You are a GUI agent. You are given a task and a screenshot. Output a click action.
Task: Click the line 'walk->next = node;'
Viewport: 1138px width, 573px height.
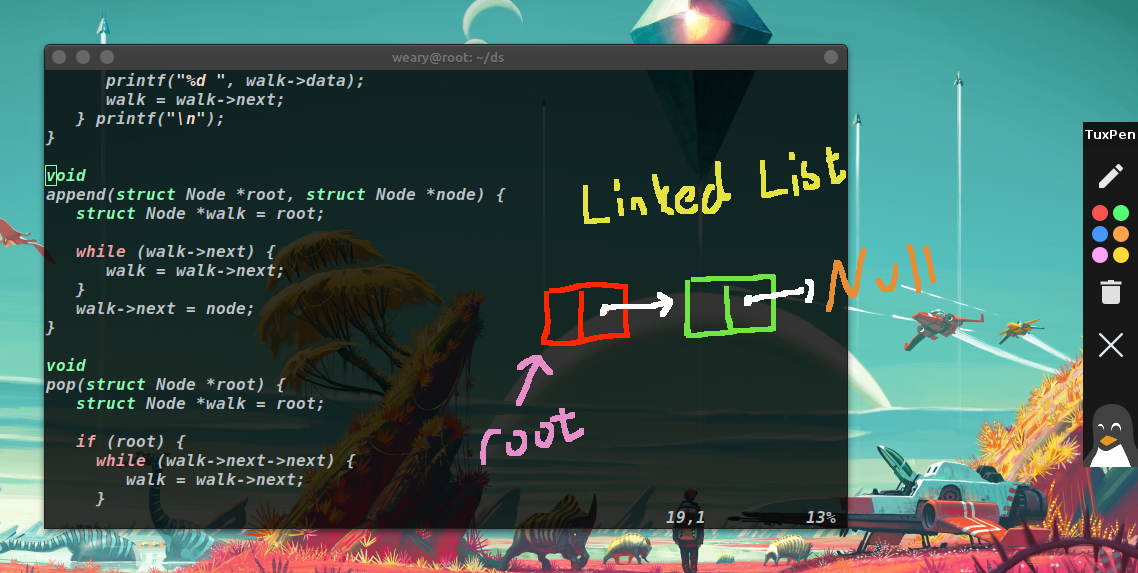coord(165,308)
